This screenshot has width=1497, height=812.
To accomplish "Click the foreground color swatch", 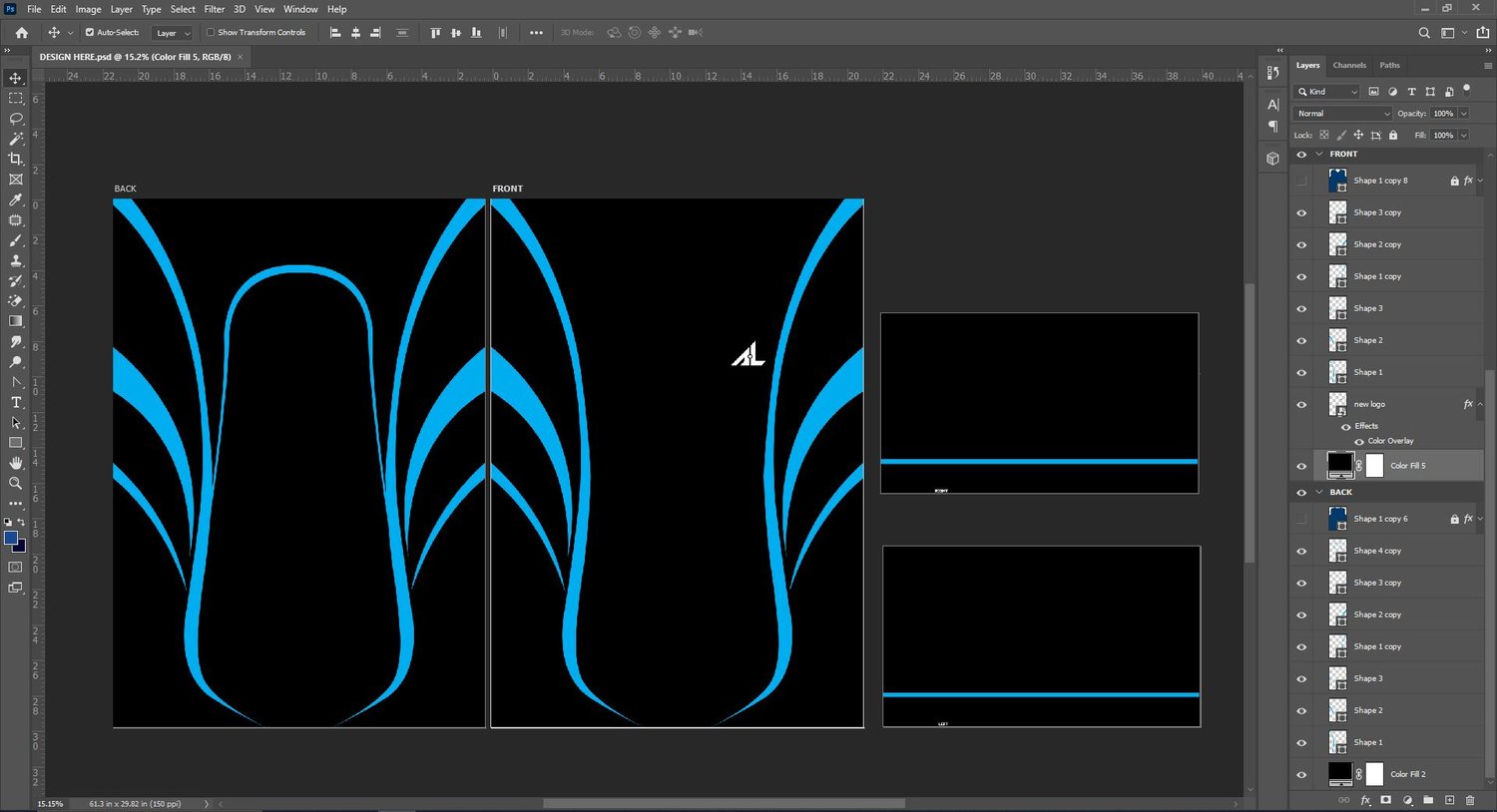I will 11,538.
